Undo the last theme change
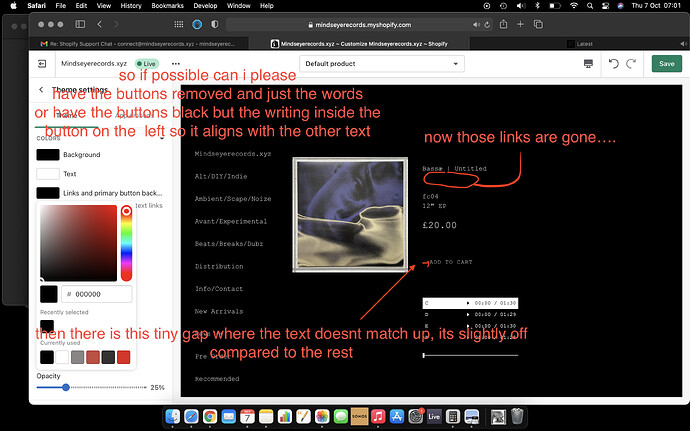 click(x=613, y=64)
